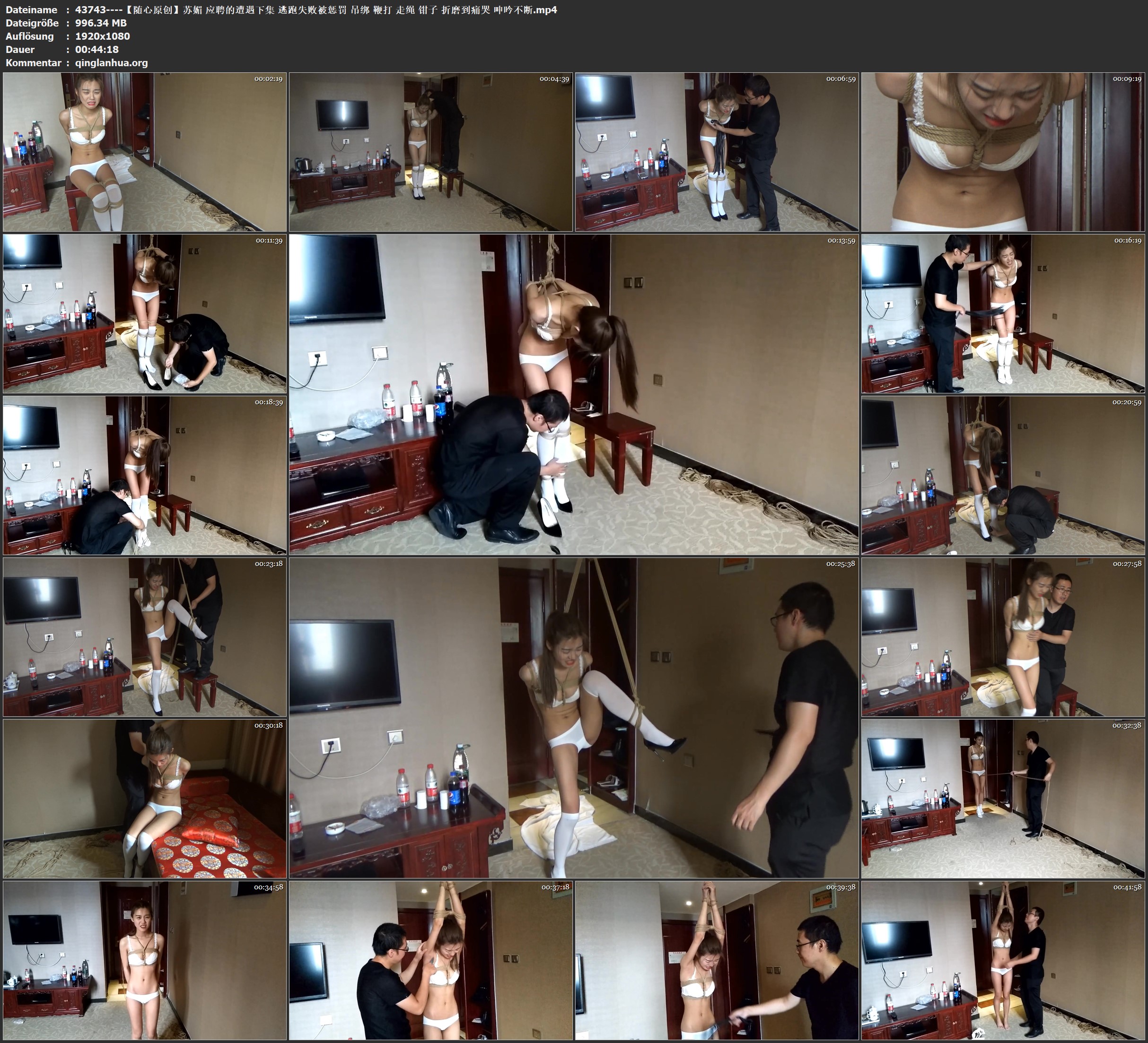This screenshot has height=1043, width=1148.
Task: Click the qinglanhua.org comment text
Action: click(112, 62)
